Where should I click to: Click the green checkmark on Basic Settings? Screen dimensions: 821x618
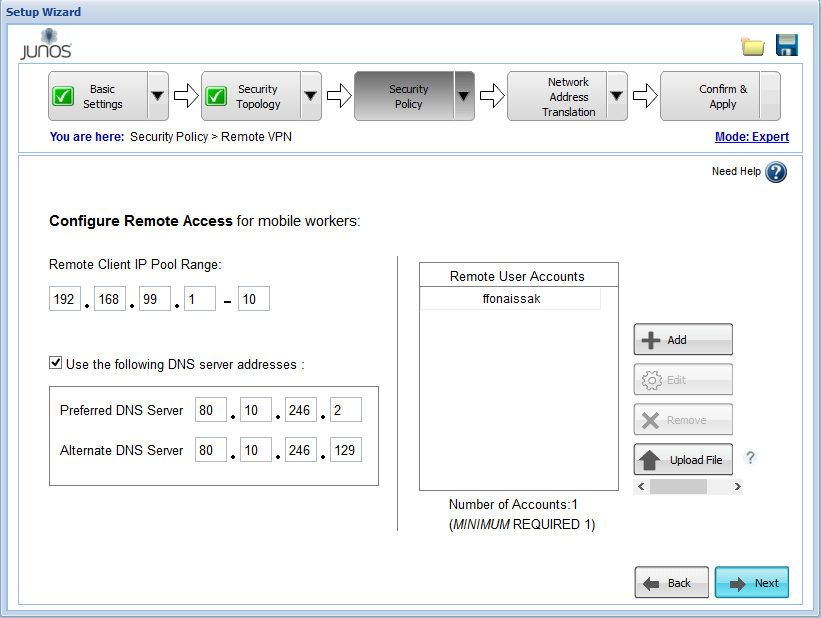click(x=63, y=96)
